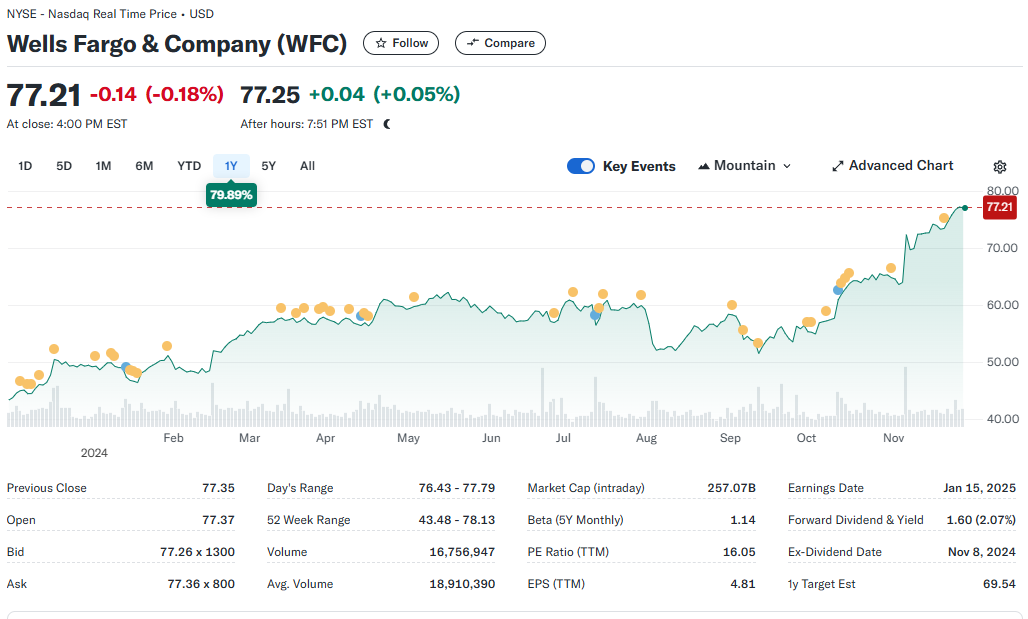
Task: Click the mountain chart type icon
Action: tap(703, 166)
